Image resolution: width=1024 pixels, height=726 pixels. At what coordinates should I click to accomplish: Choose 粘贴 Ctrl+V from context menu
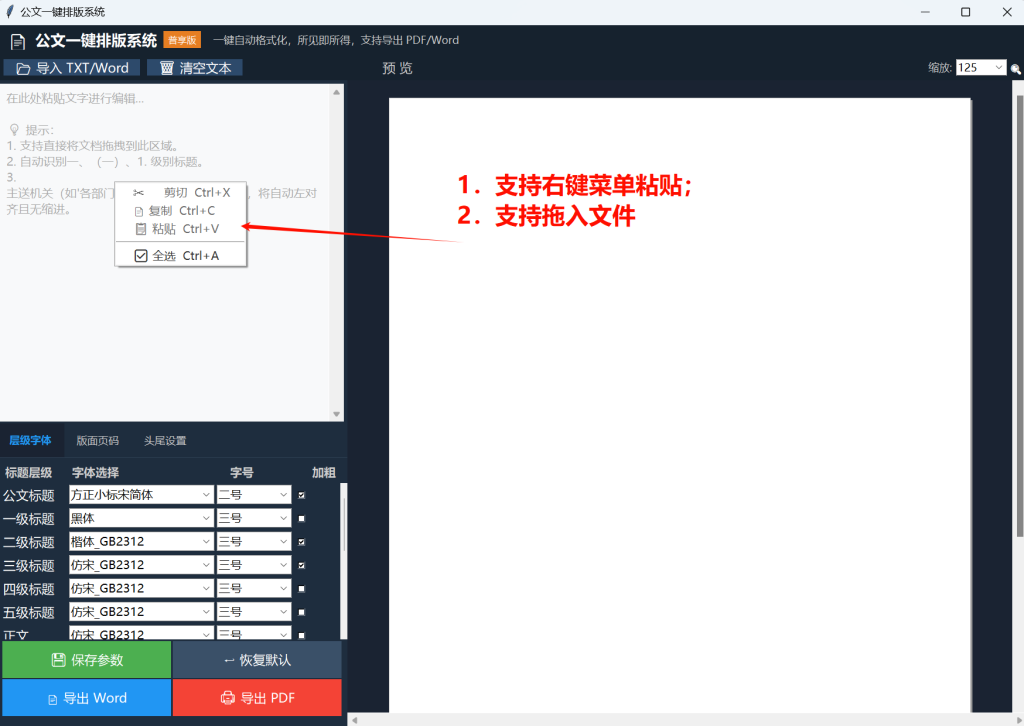coord(181,229)
